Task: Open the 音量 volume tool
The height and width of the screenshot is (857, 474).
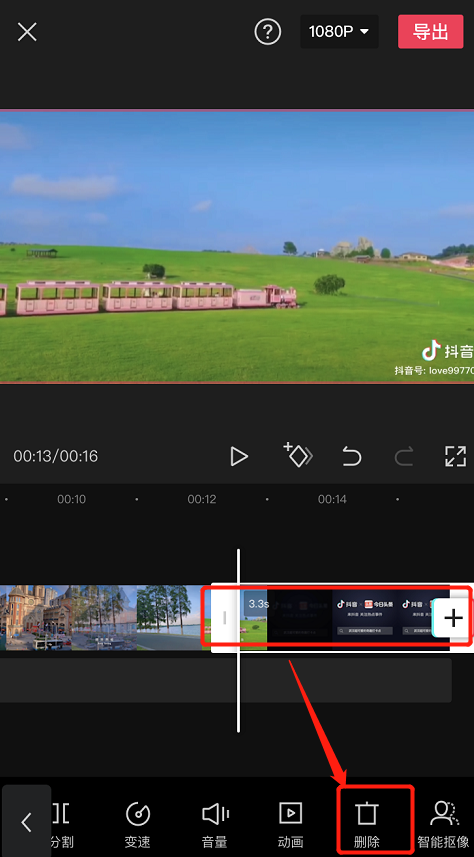Action: pos(215,825)
